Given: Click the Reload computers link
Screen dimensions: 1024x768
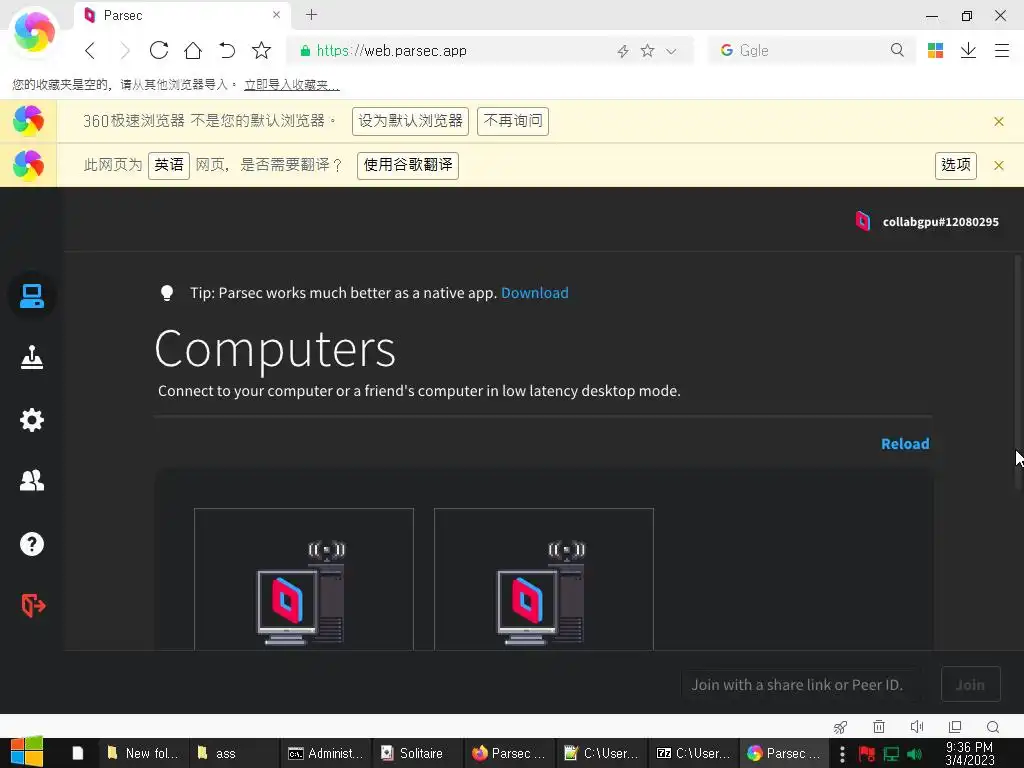Looking at the screenshot, I should coord(905,444).
